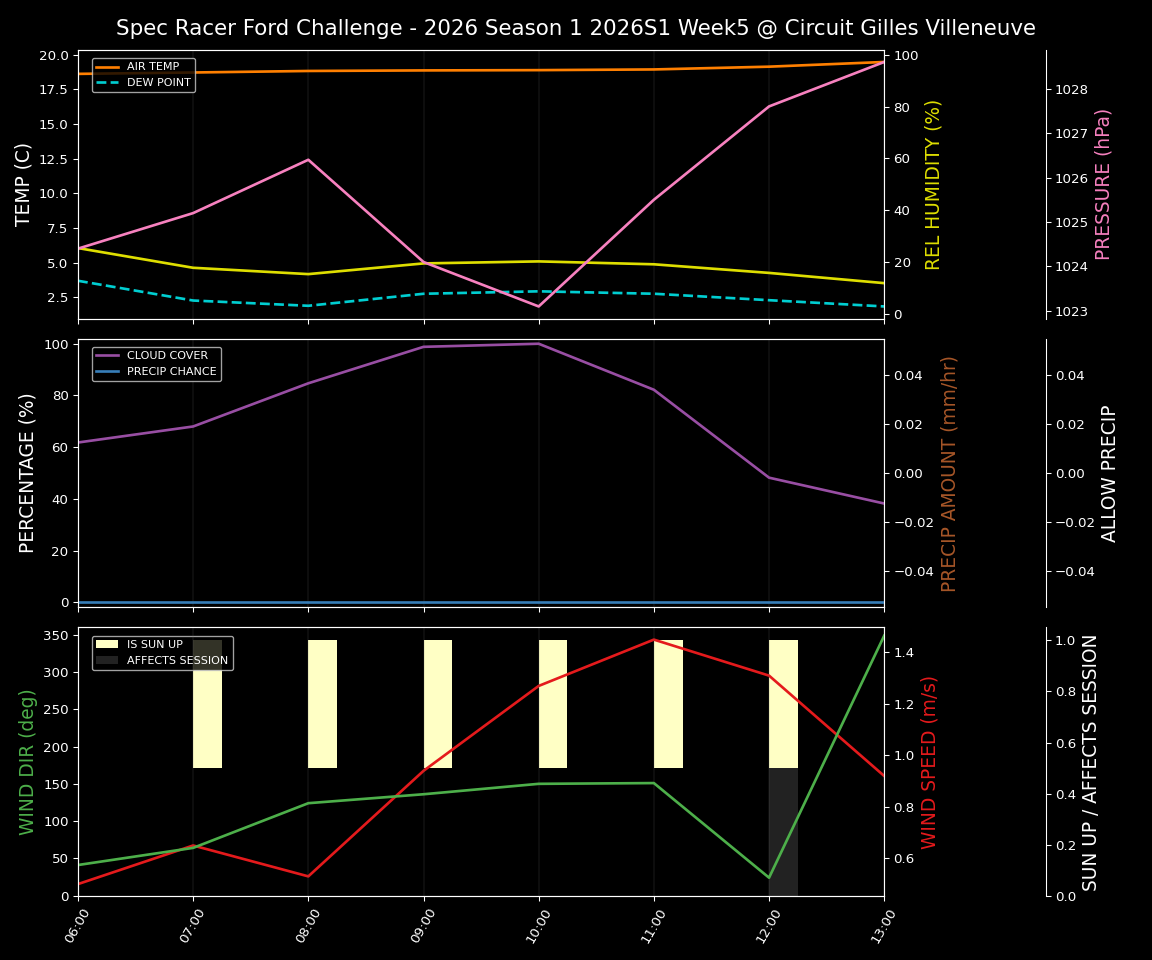Click the AFFECTS SESSION dark legend swatch
The width and height of the screenshot is (1152, 960).
[106, 660]
